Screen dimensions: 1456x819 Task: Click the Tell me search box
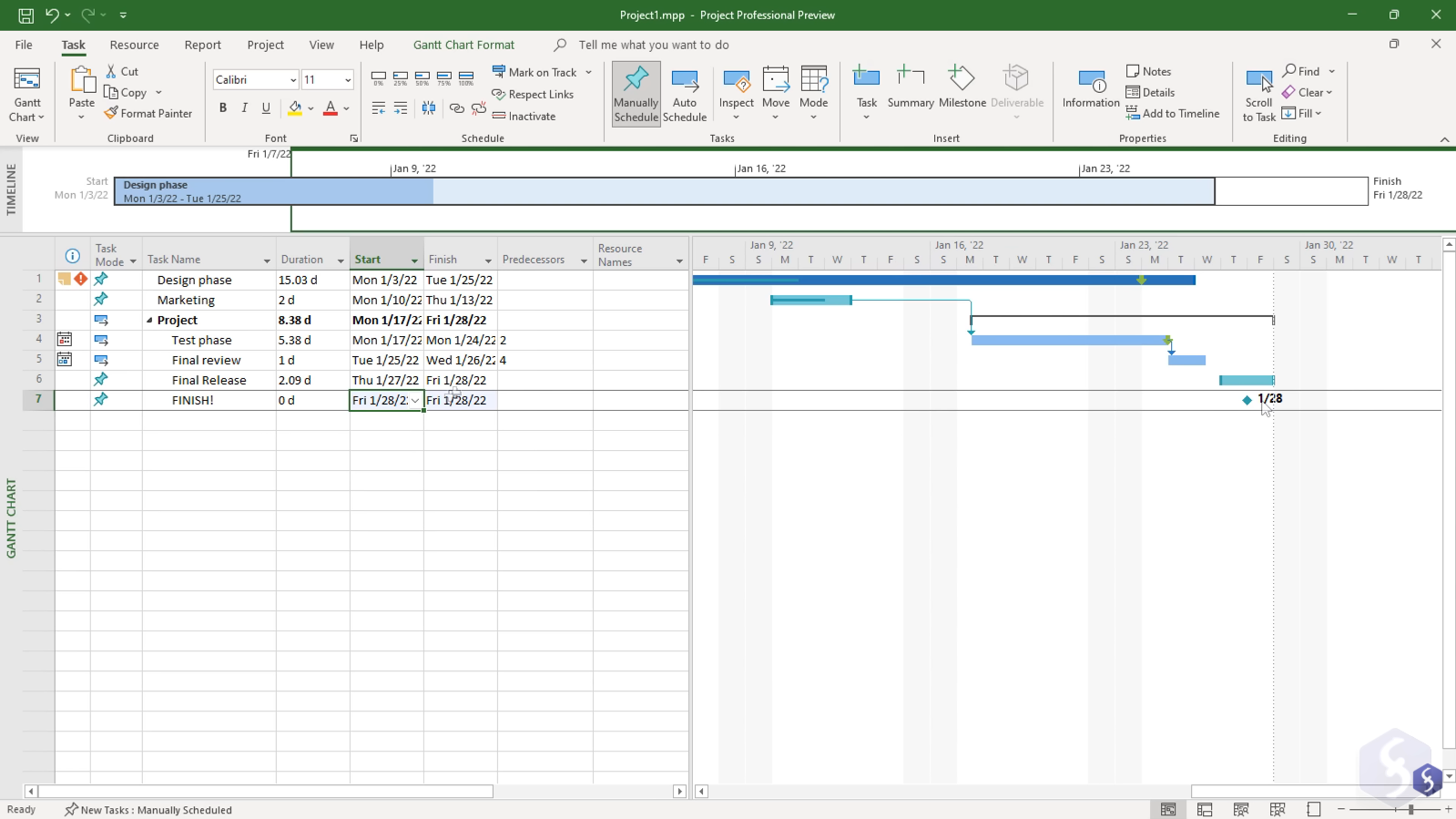[654, 45]
